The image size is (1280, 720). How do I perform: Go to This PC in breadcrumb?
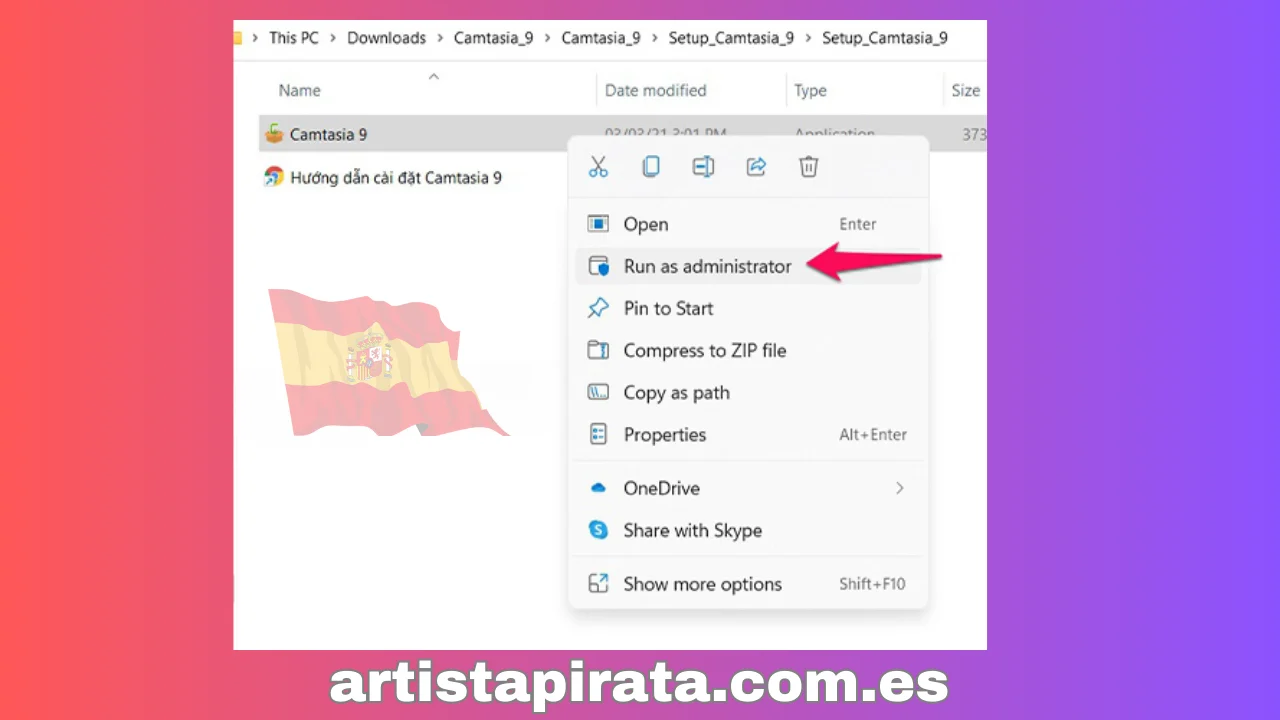click(294, 38)
